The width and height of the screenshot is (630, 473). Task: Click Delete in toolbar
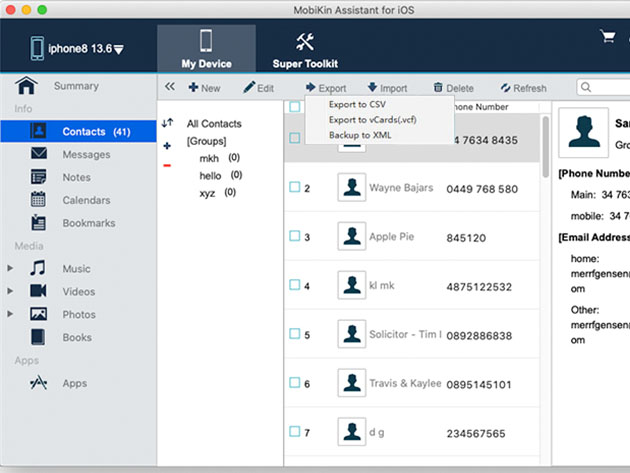[x=454, y=88]
